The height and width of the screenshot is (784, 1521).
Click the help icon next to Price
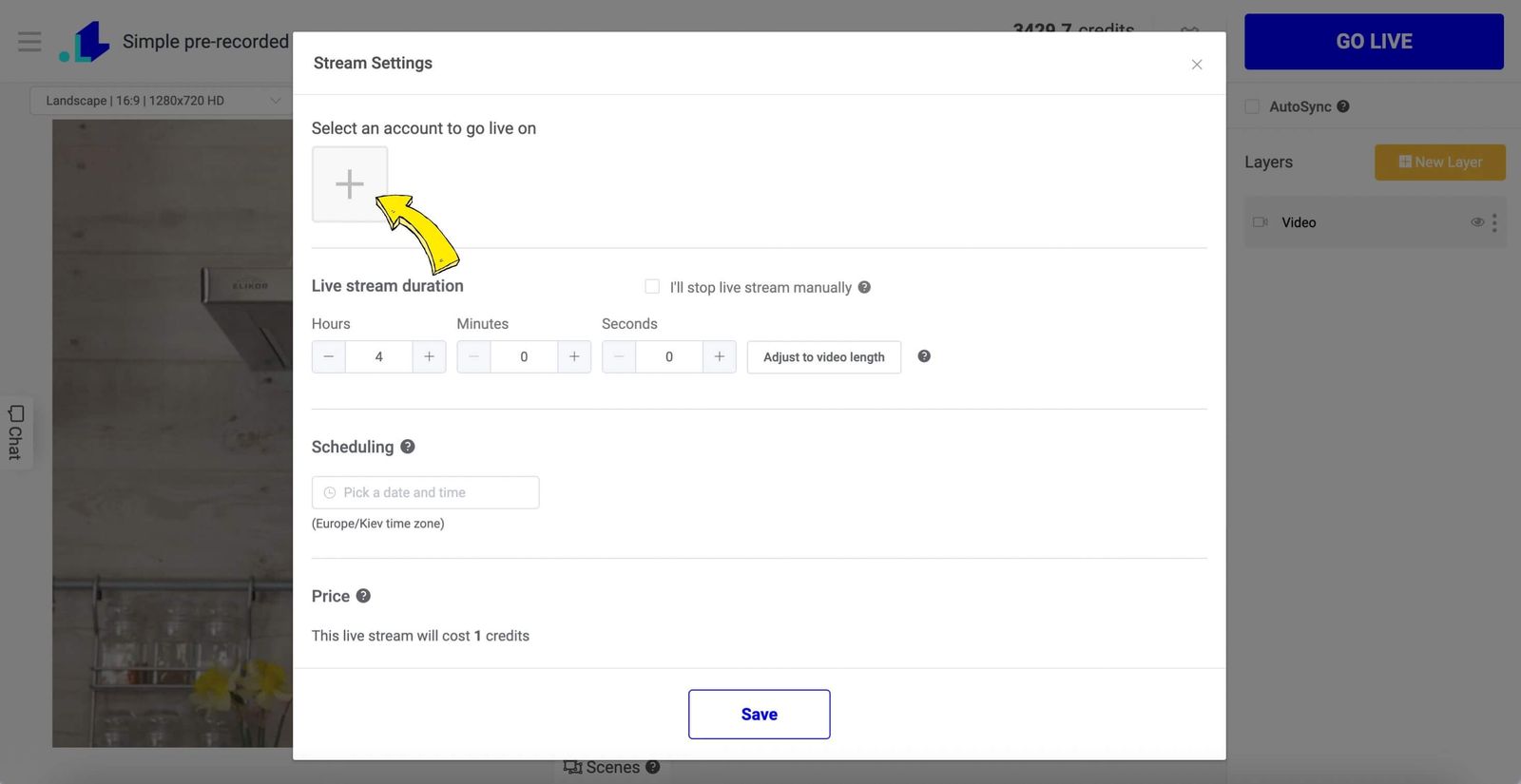pyautogui.click(x=363, y=596)
